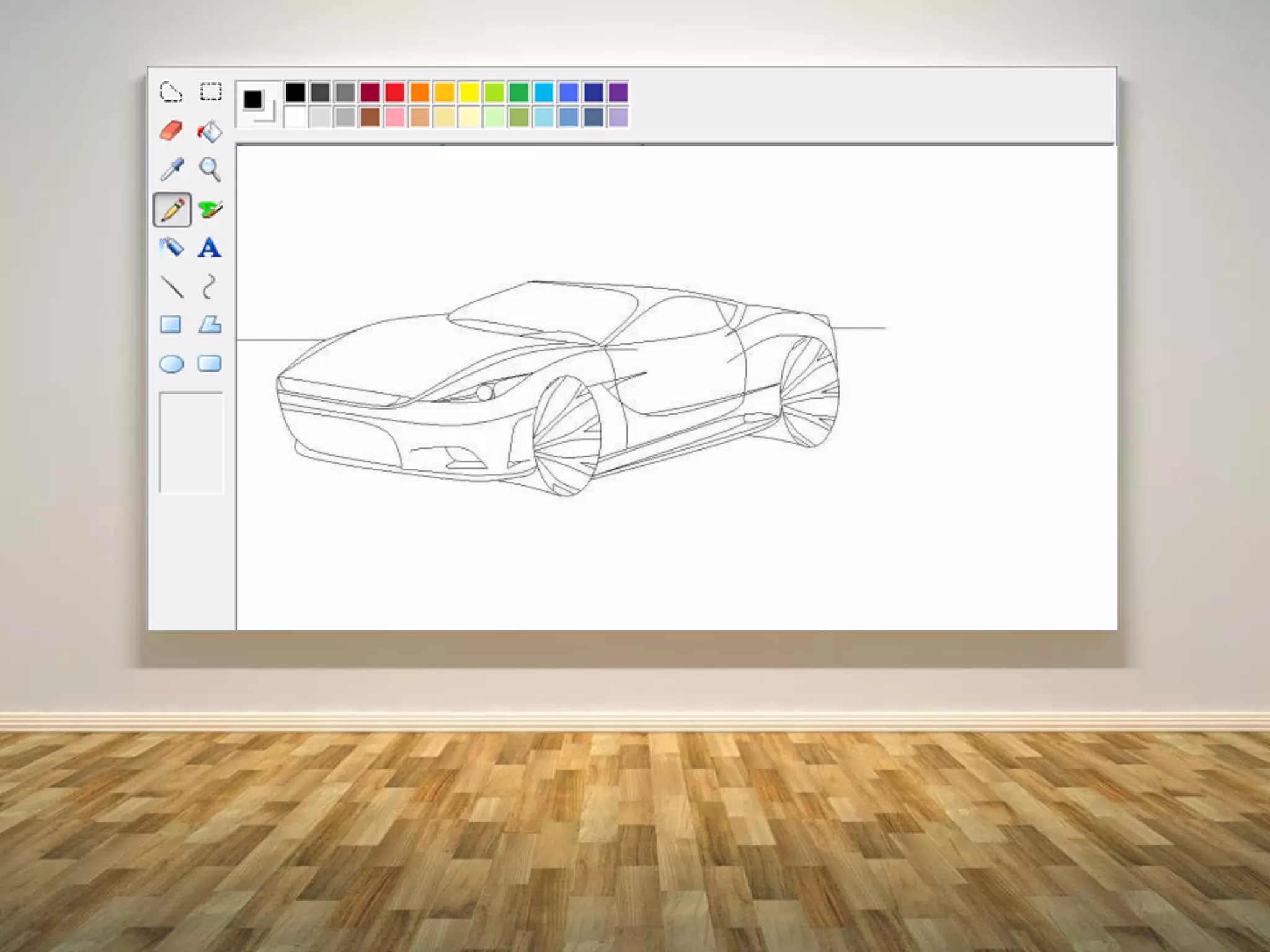Viewport: 1270px width, 952px height.
Task: Click the empty tool options box
Action: pyautogui.click(x=191, y=443)
